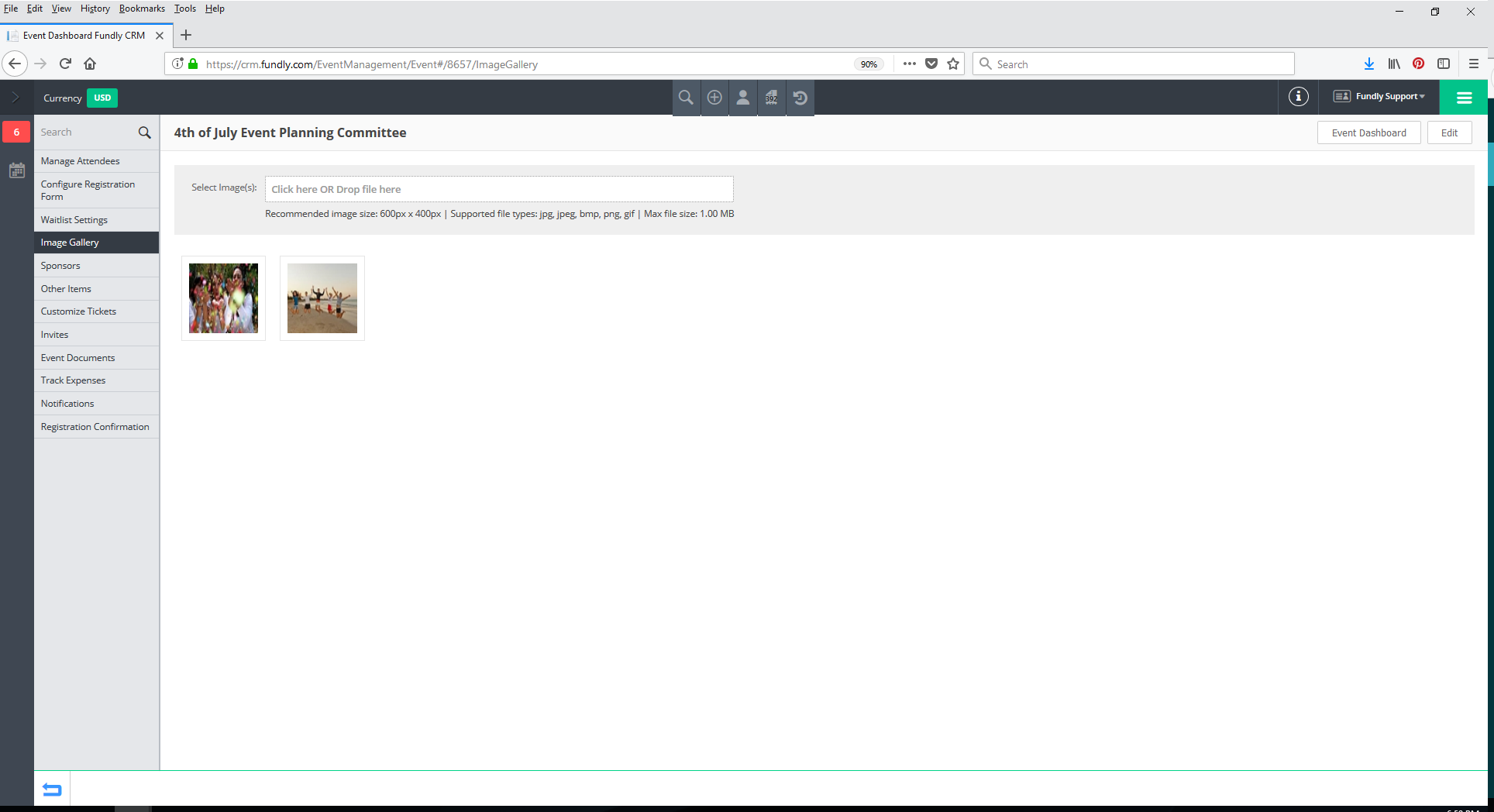Screen dimensions: 1494x812
Task: Click the blue back arrow at bottom
Action: 52,790
